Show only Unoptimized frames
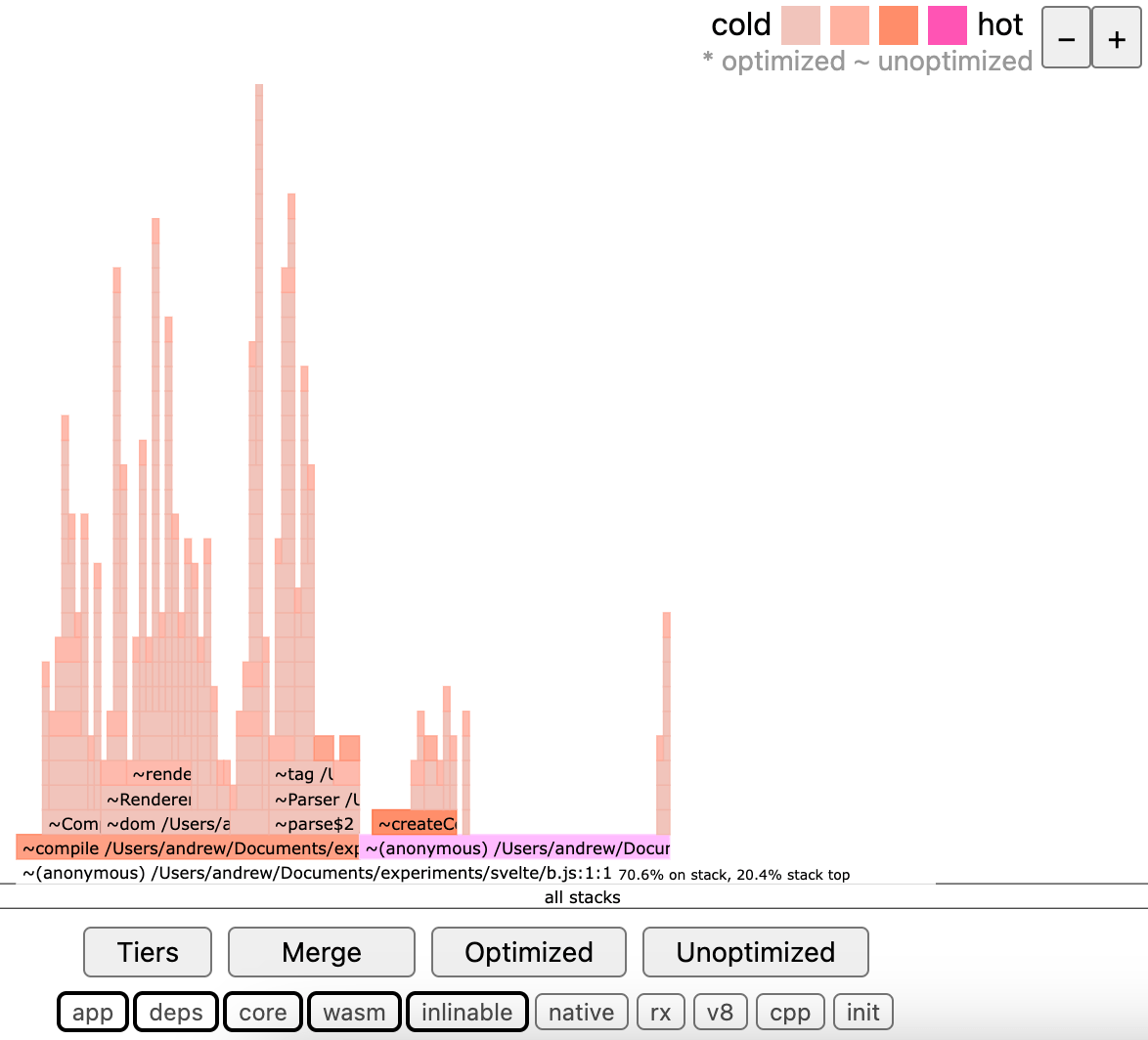The height and width of the screenshot is (1040, 1148). pos(755,952)
